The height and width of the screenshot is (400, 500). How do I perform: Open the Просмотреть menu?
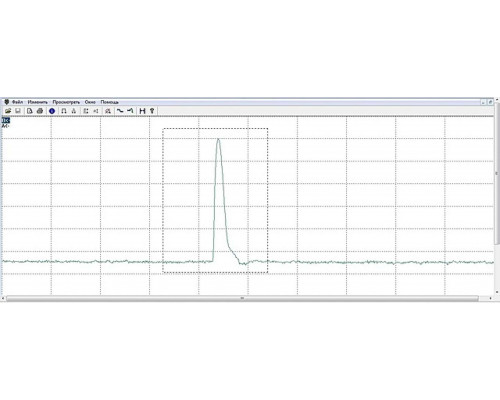coord(66,102)
